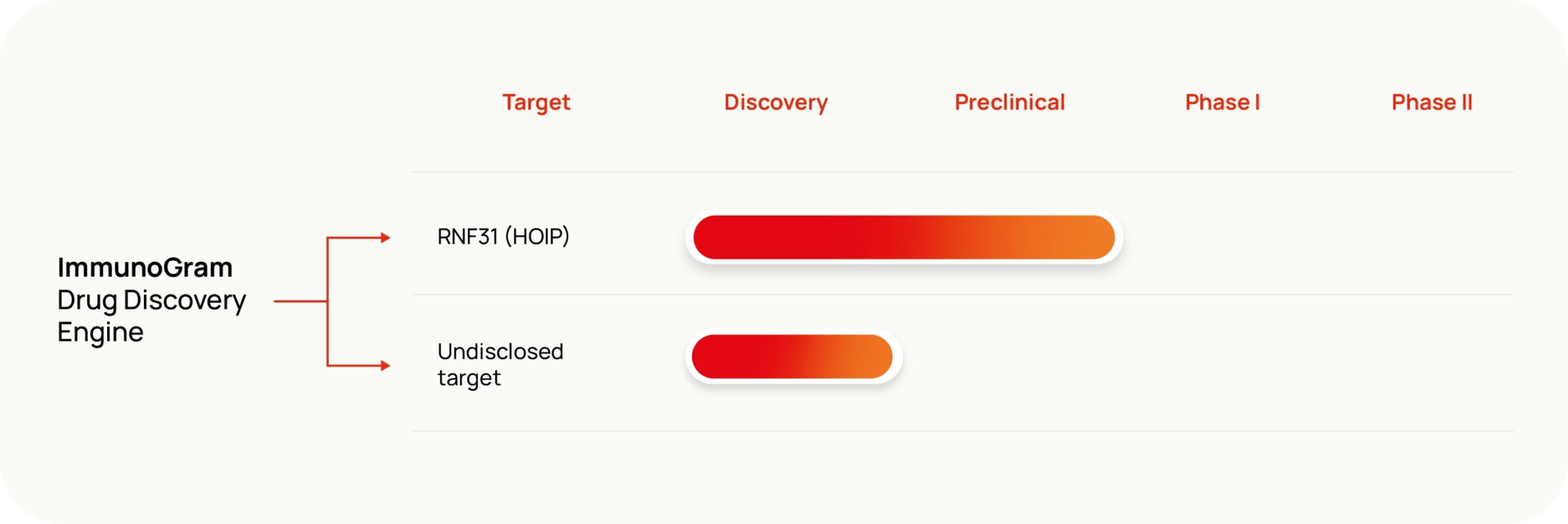
Task: Open the Preclinical stage header
Action: click(1009, 102)
